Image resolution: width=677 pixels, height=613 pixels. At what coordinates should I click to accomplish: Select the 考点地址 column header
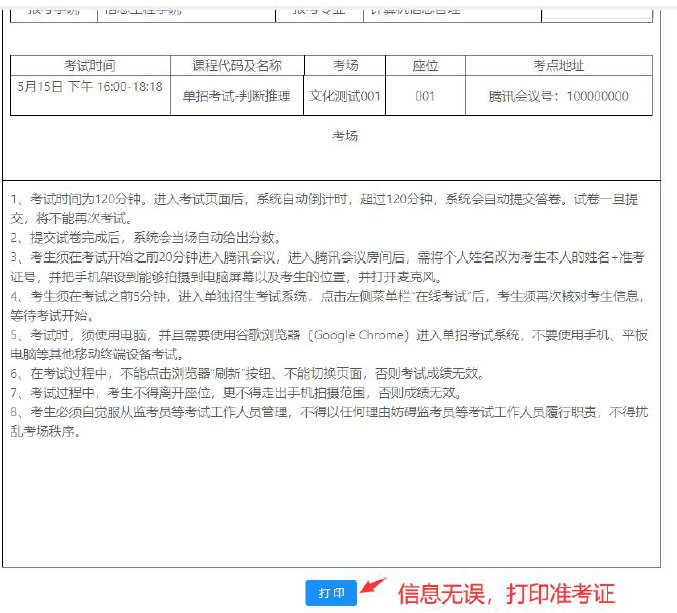[558, 66]
